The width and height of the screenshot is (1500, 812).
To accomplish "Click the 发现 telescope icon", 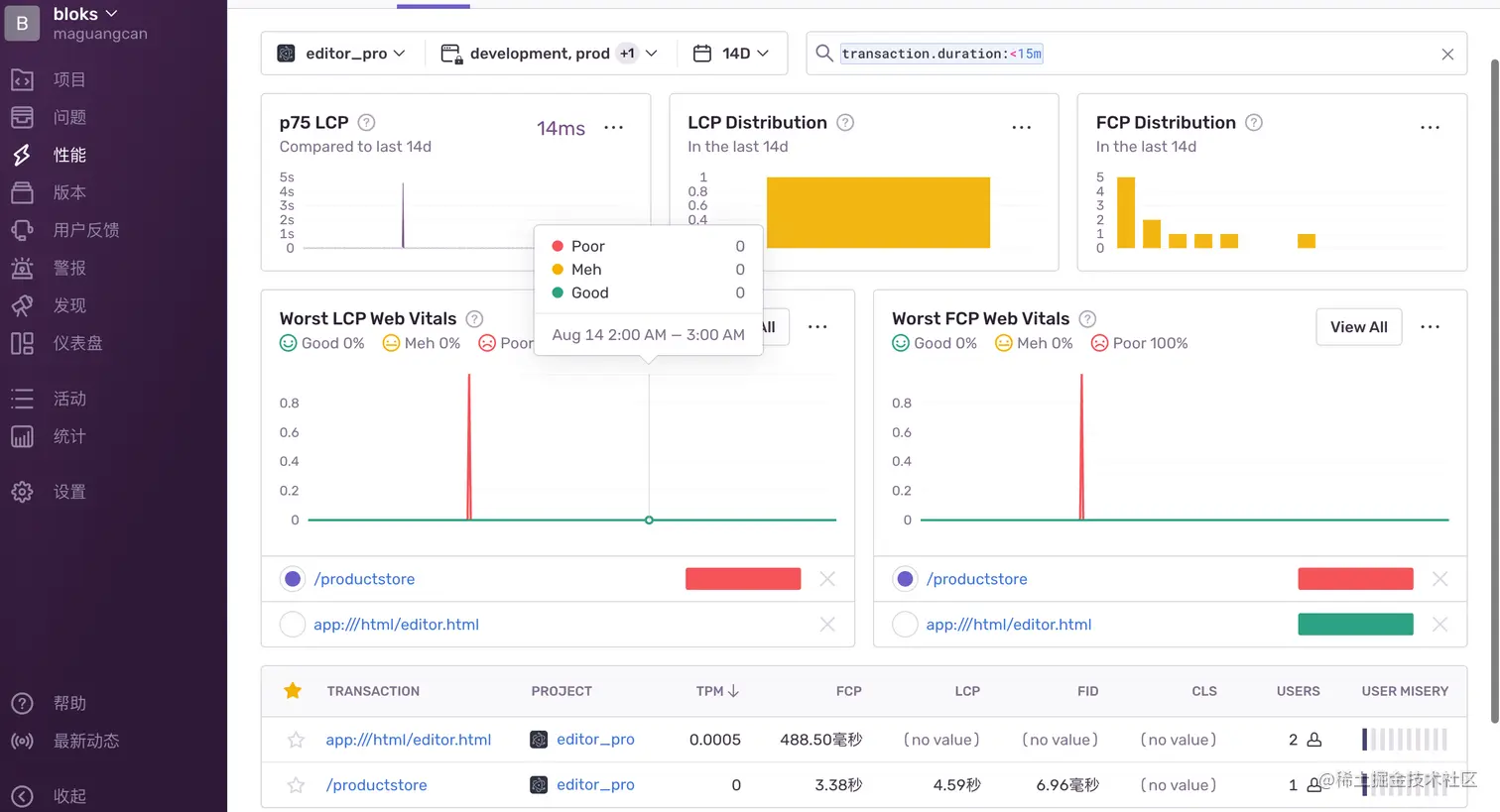I will click(x=22, y=305).
